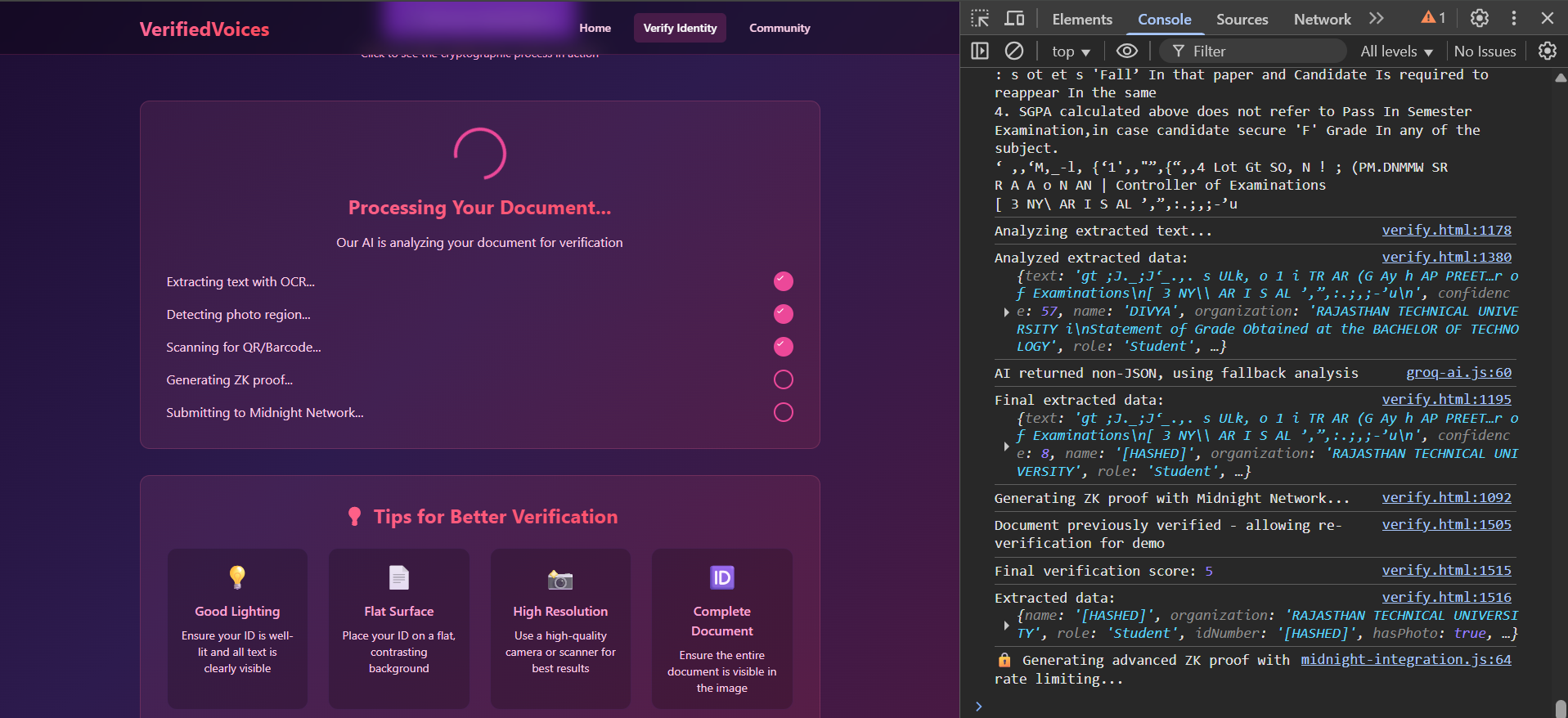The width and height of the screenshot is (1568, 718).
Task: Click 'Generating ZK proof with Midnight Network...' log
Action: click(x=1171, y=499)
